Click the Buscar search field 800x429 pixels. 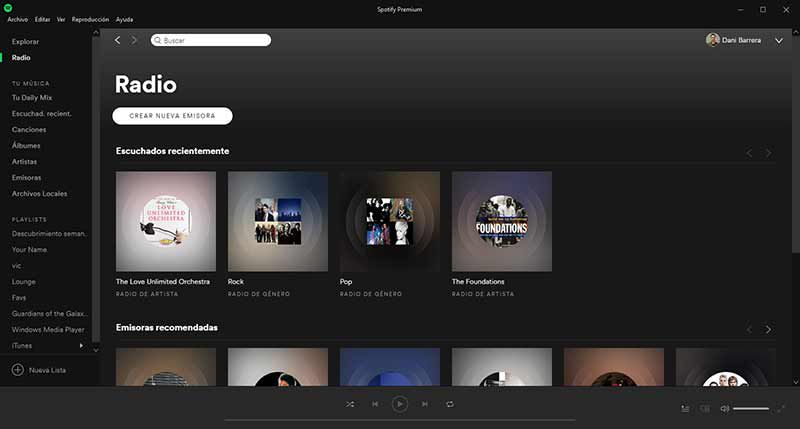[211, 40]
